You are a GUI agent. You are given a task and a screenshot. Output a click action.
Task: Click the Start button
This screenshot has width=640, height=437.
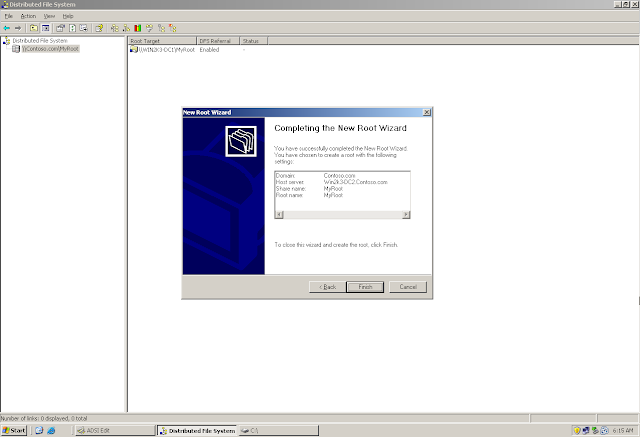tap(14, 430)
